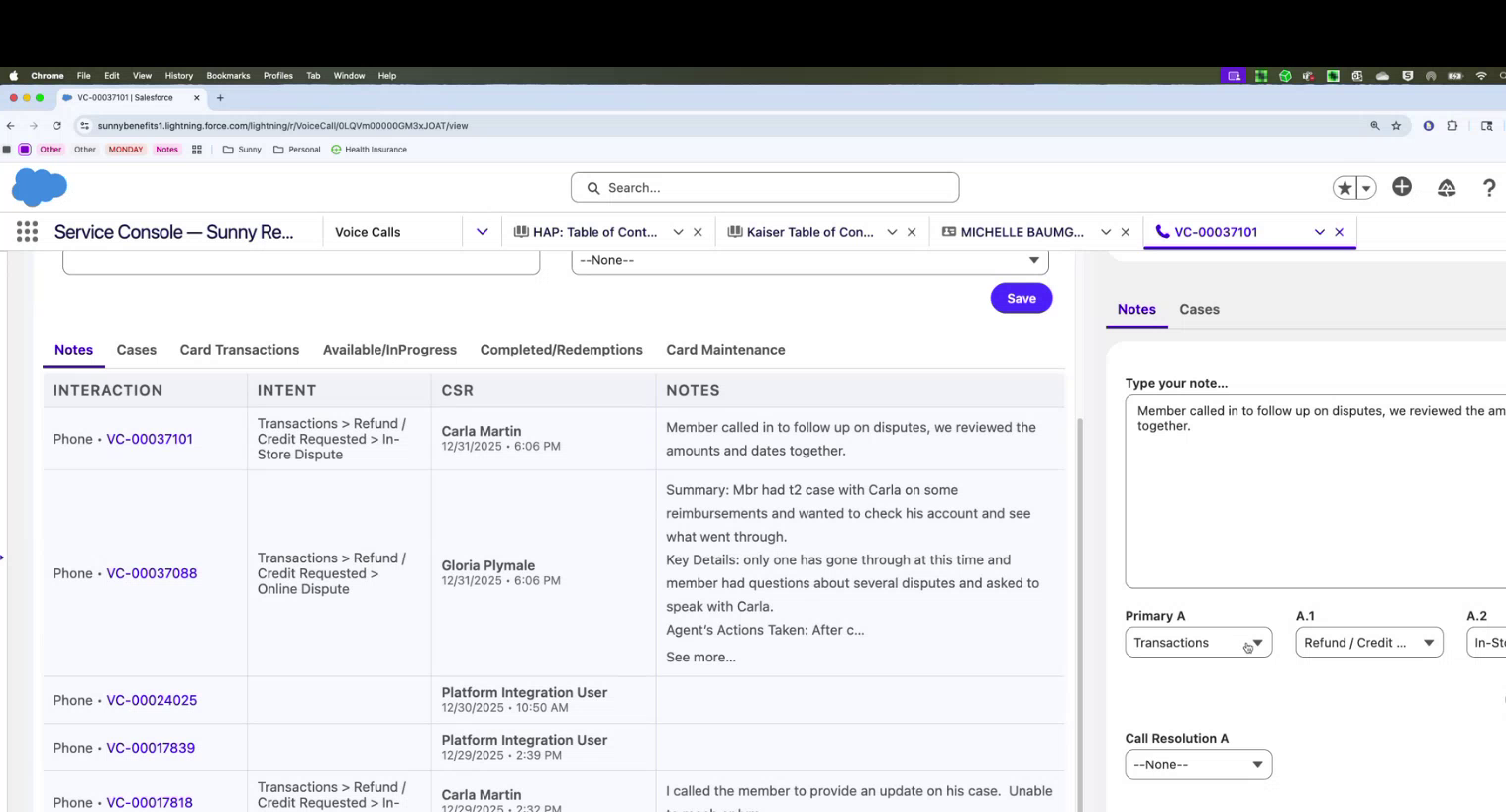Click the Salesforce Search field
The width and height of the screenshot is (1506, 812).
tap(765, 188)
